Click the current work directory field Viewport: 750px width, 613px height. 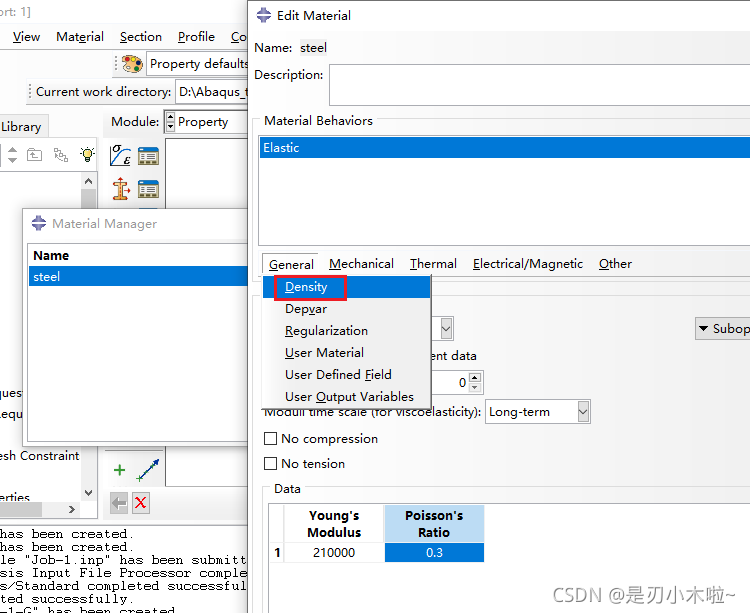click(212, 91)
